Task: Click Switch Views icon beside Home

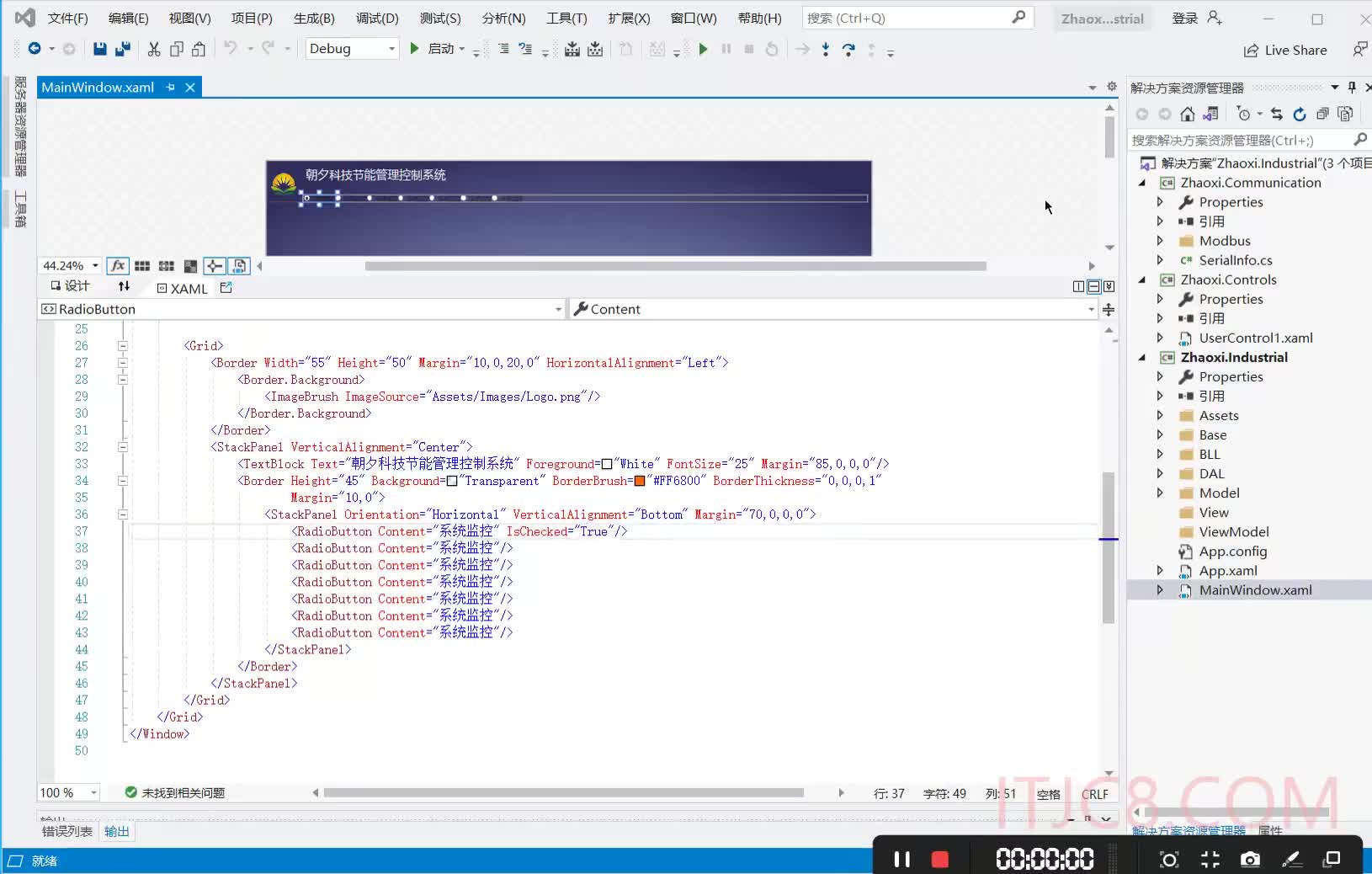Action: point(1211,114)
